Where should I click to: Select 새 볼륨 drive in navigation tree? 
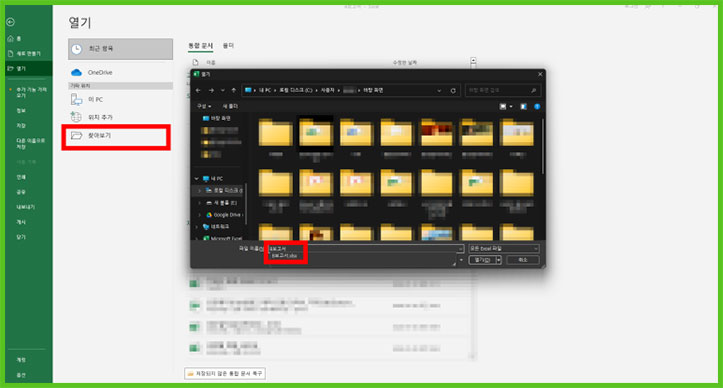coord(221,203)
